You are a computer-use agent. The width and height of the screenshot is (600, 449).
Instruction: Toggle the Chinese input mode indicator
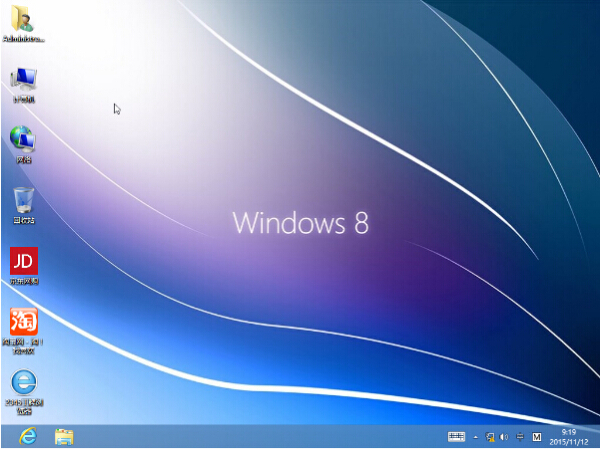pos(520,437)
